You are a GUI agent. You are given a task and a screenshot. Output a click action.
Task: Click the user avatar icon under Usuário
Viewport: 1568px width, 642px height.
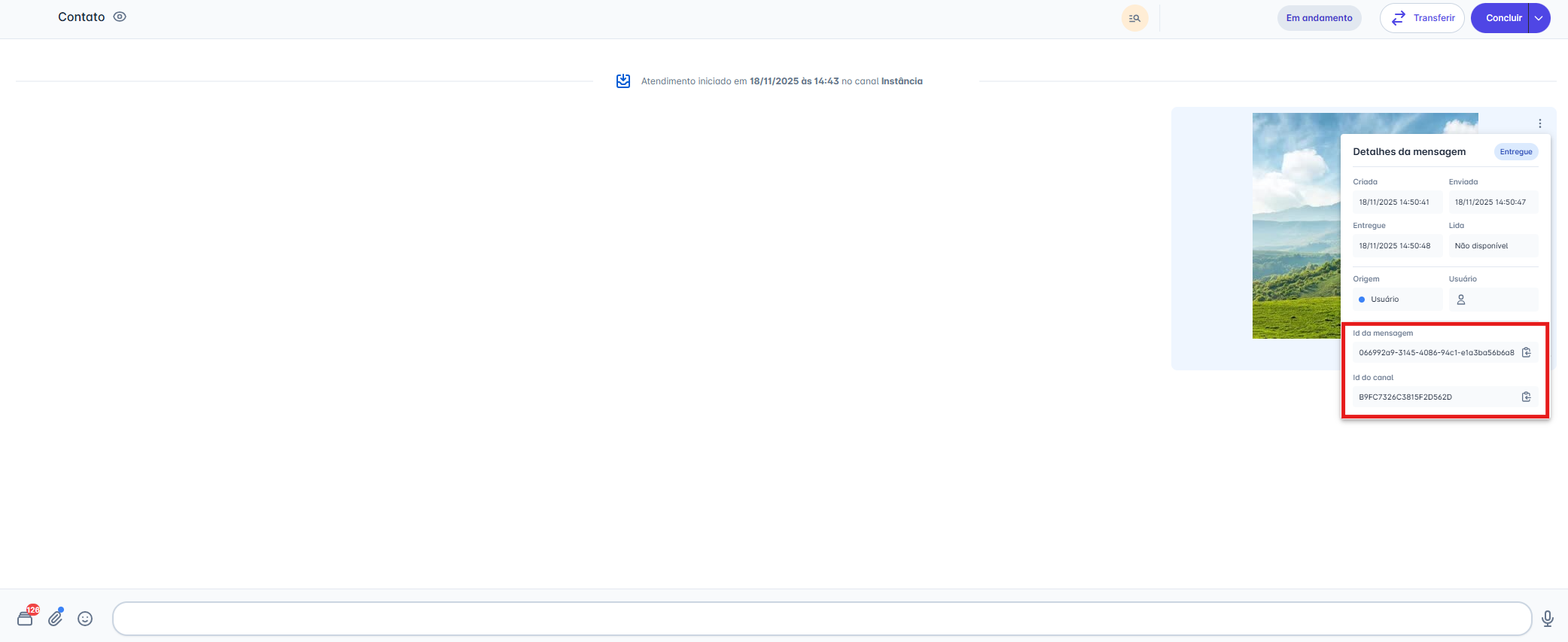(1460, 300)
